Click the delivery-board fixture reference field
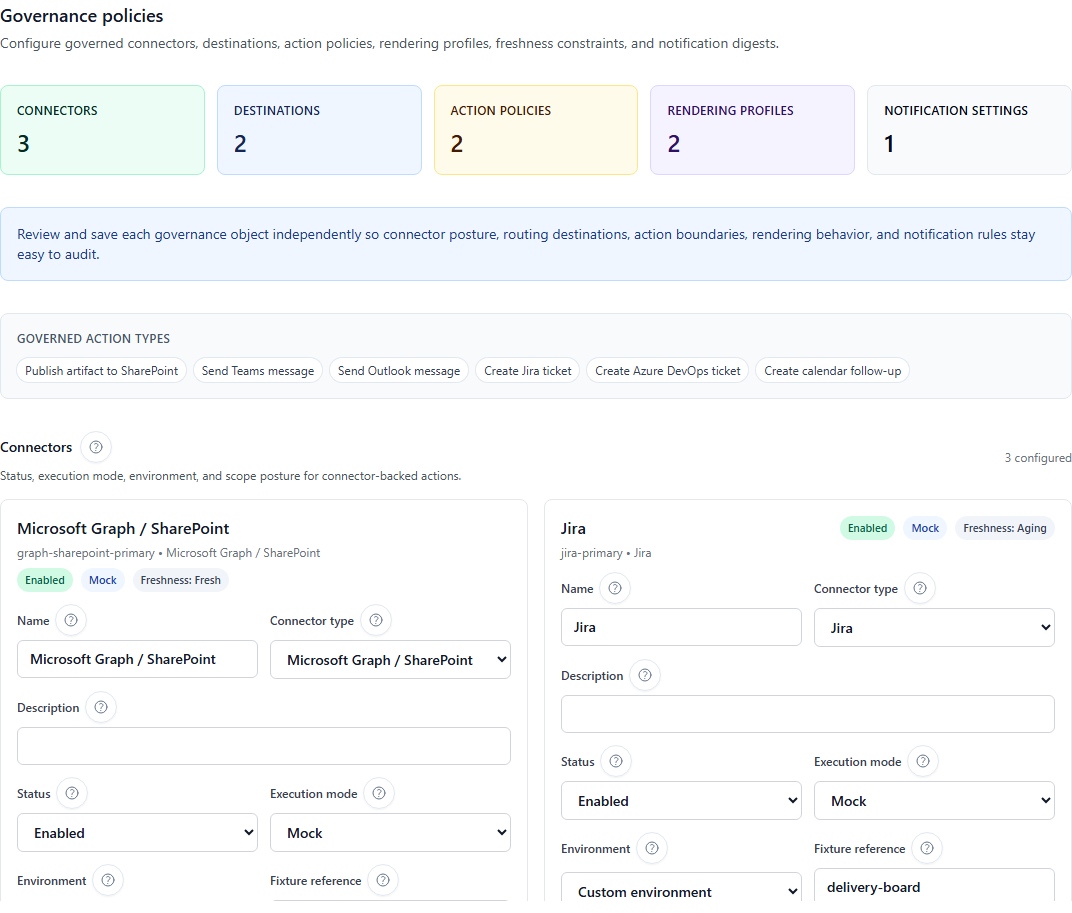Screen dimensions: 1072x913 click(934, 886)
